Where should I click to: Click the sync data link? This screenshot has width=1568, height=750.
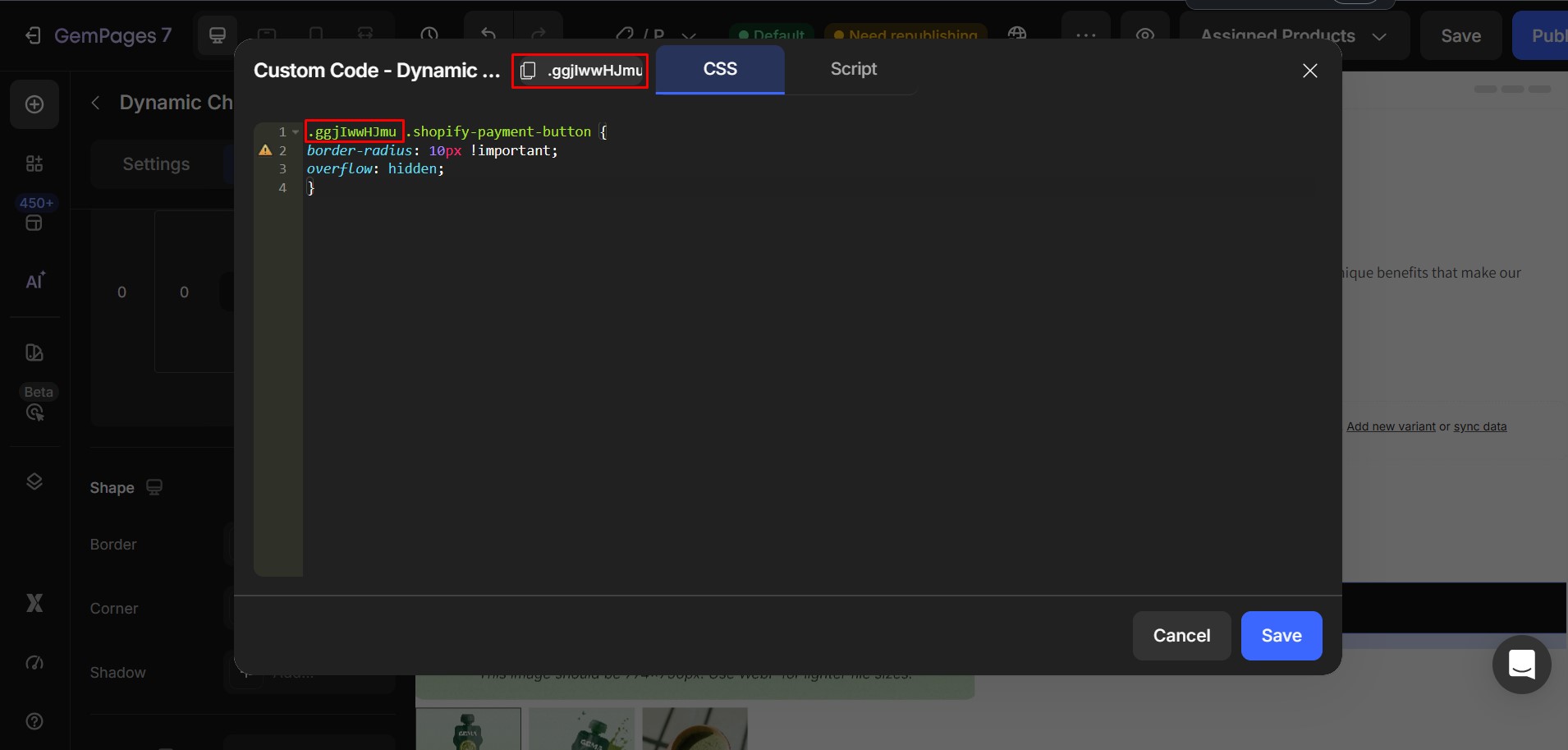pyautogui.click(x=1479, y=426)
